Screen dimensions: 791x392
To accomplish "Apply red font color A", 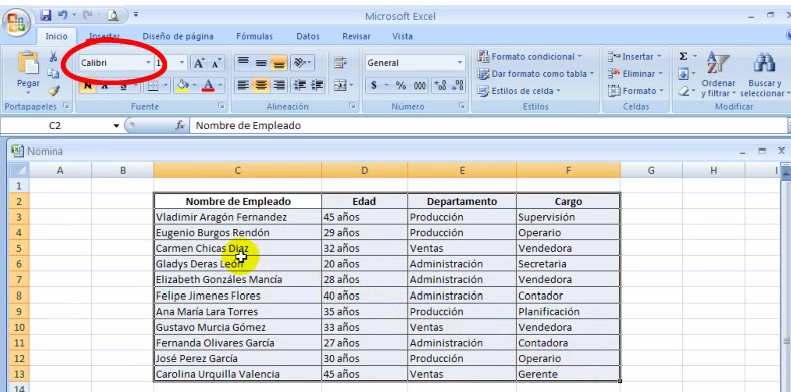I will pos(208,85).
